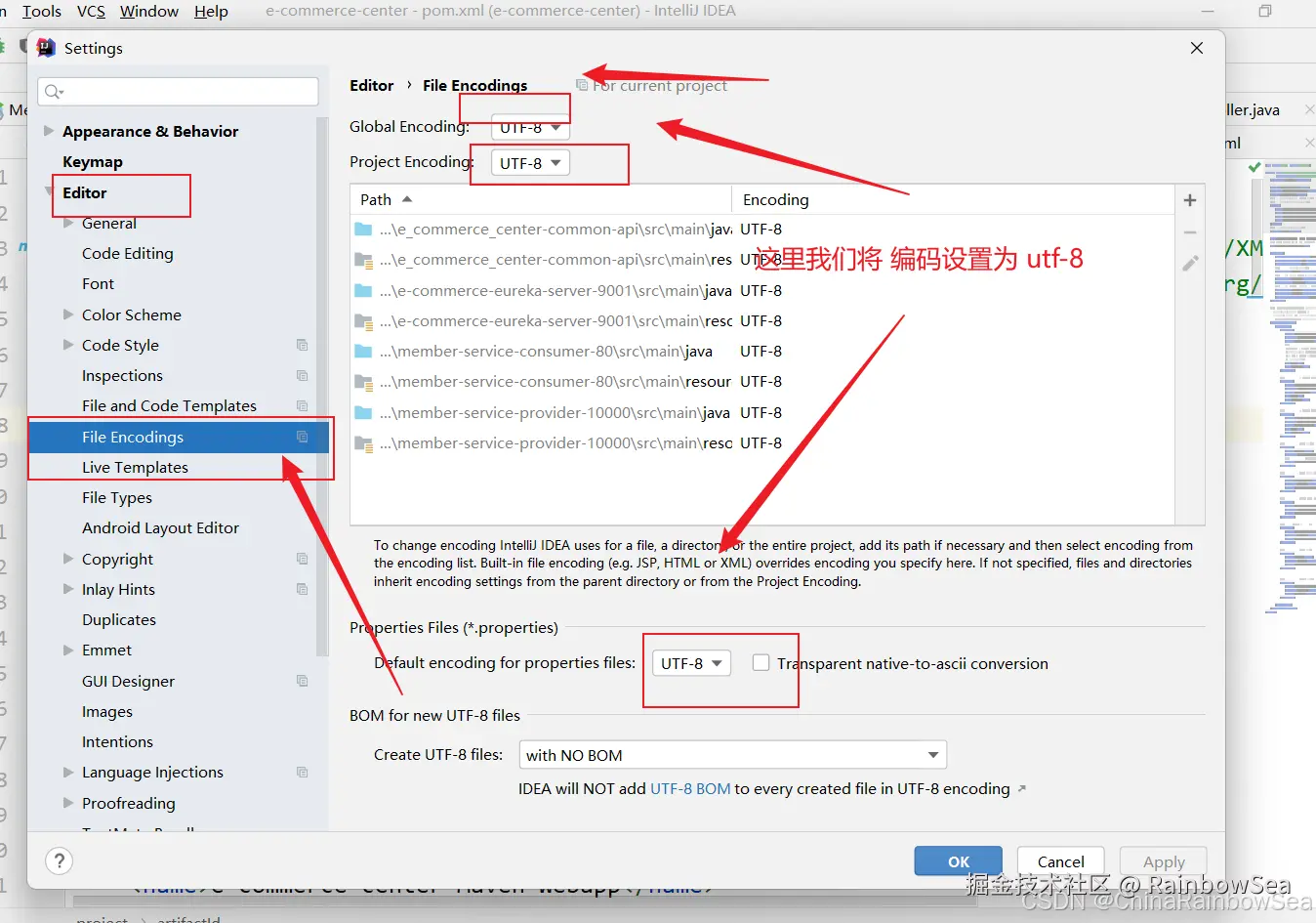Image resolution: width=1316 pixels, height=923 pixels.
Task: Expand the Appearance & Behavior section
Action: [49, 130]
